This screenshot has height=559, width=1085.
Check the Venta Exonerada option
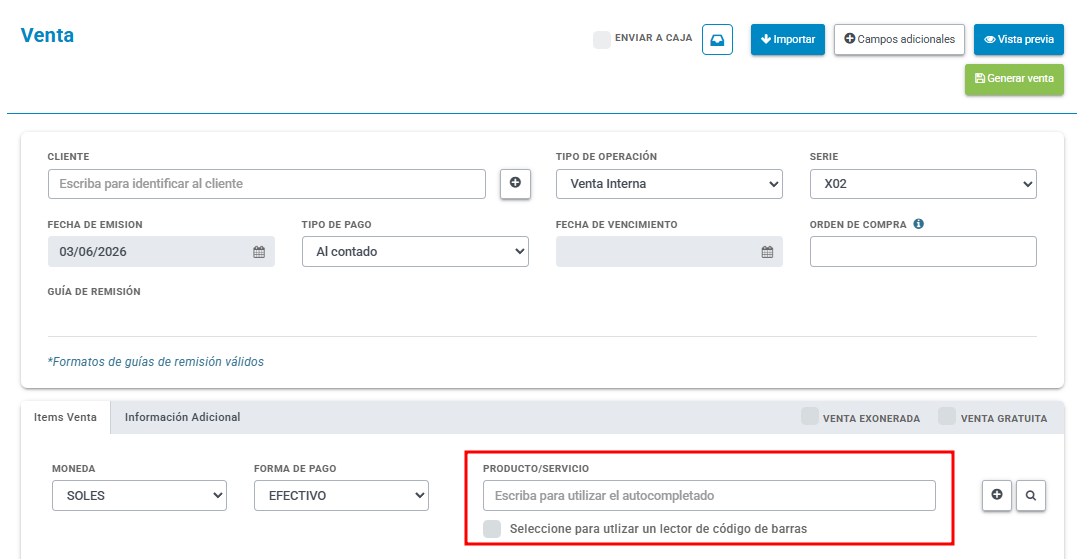coord(809,416)
